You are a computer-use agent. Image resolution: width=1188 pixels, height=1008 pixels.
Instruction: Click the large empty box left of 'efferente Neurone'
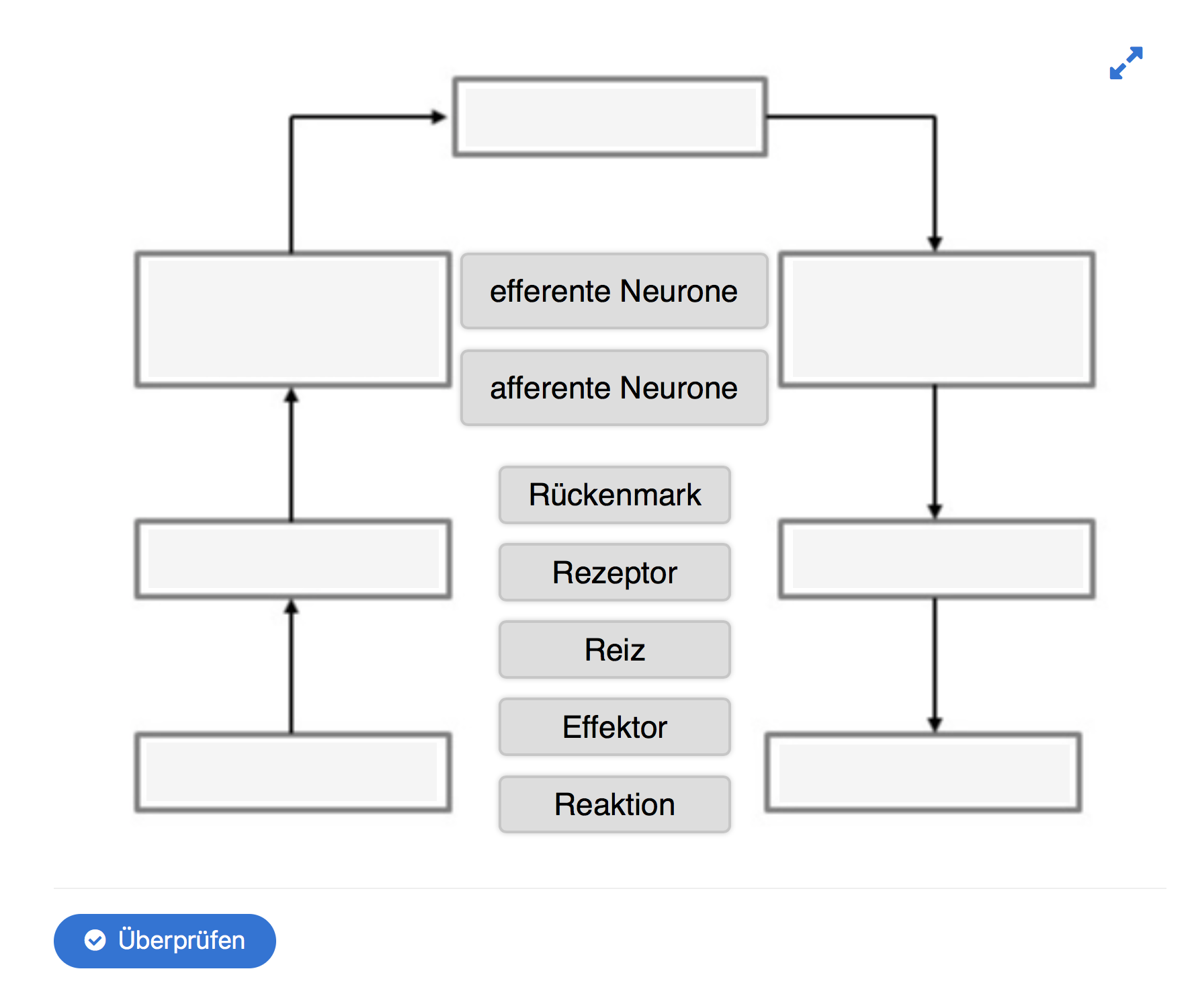coord(293,319)
